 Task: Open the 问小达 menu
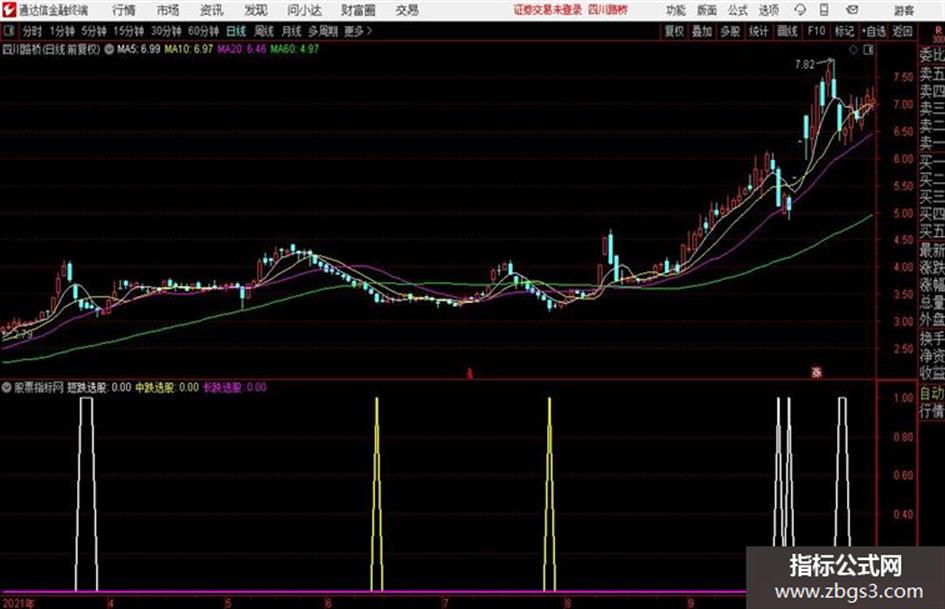[304, 10]
